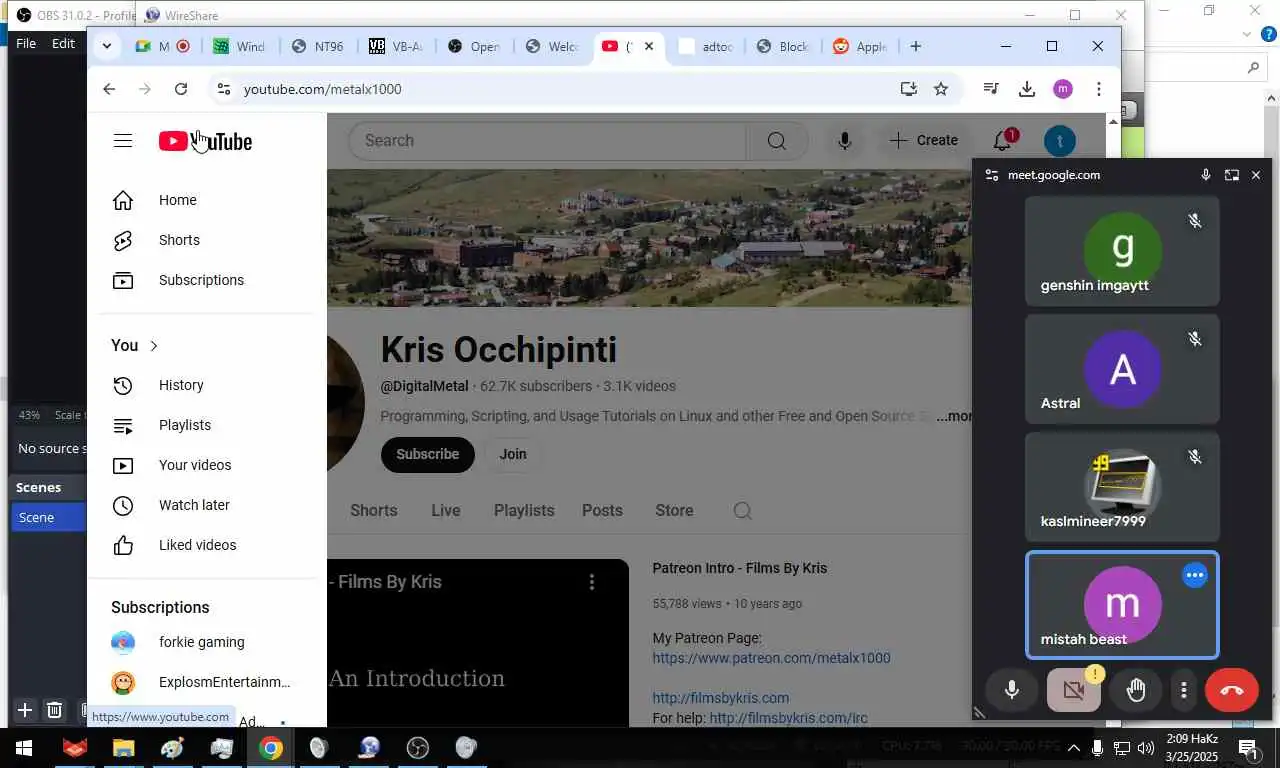Click install app icon in address bar
This screenshot has height=768, width=1280.
908,89
